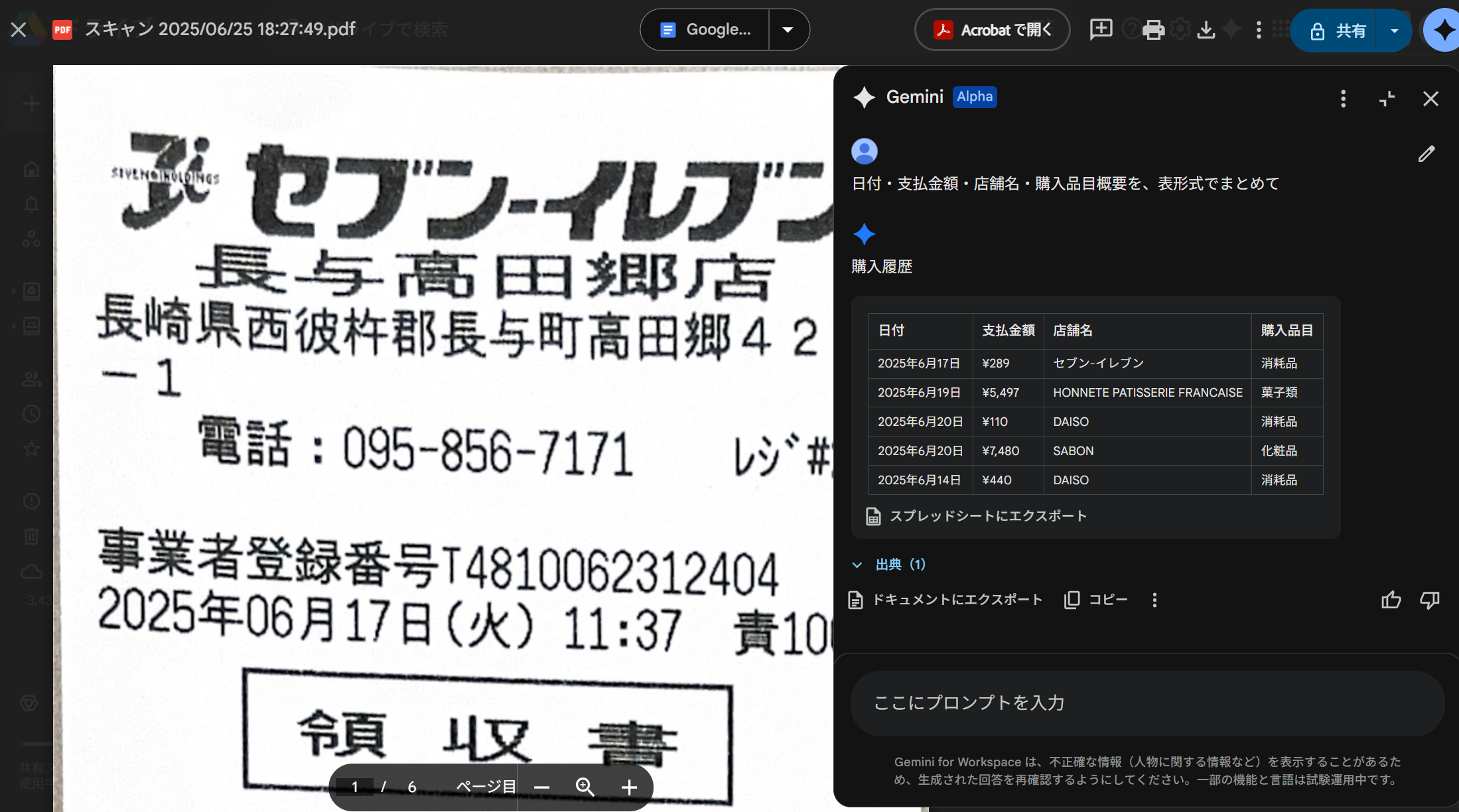Close the Gemini side panel
The image size is (1459, 812).
(x=1430, y=99)
